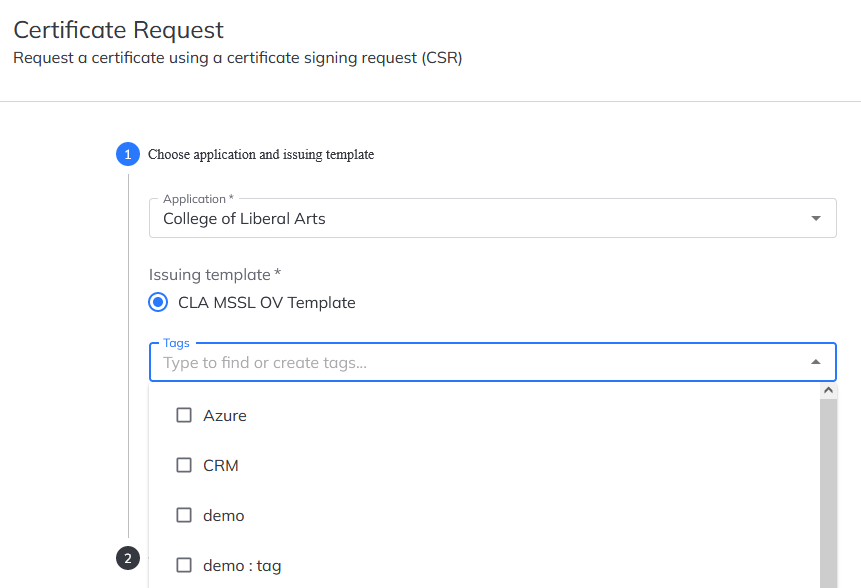Image resolution: width=861 pixels, height=588 pixels.
Task: Select the "demo : tag" option from the list
Action: [241, 565]
